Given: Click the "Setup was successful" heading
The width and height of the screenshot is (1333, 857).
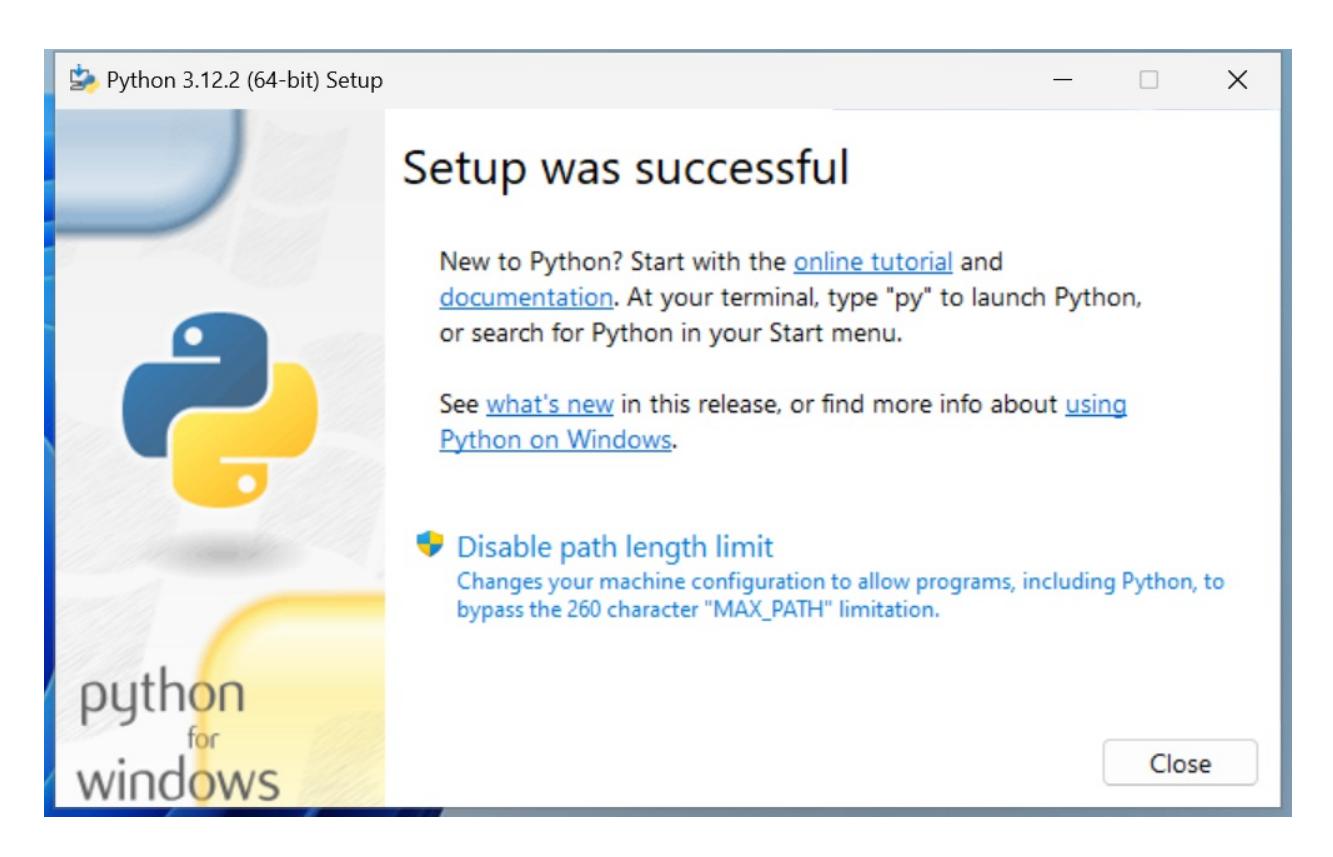Looking at the screenshot, I should coord(625,170).
